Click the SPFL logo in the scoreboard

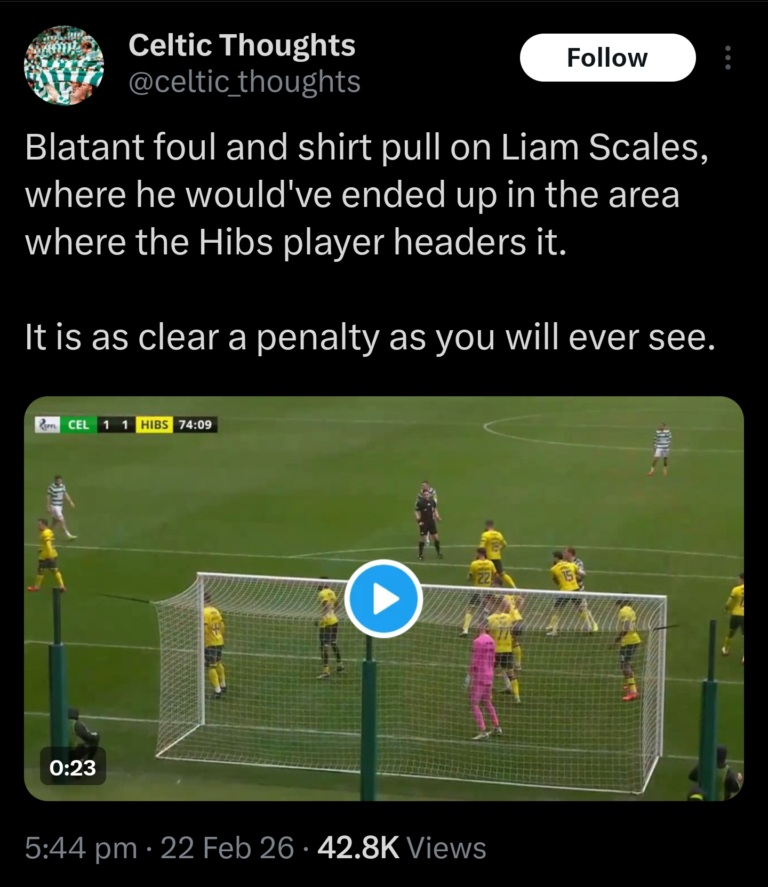pyautogui.click(x=47, y=424)
